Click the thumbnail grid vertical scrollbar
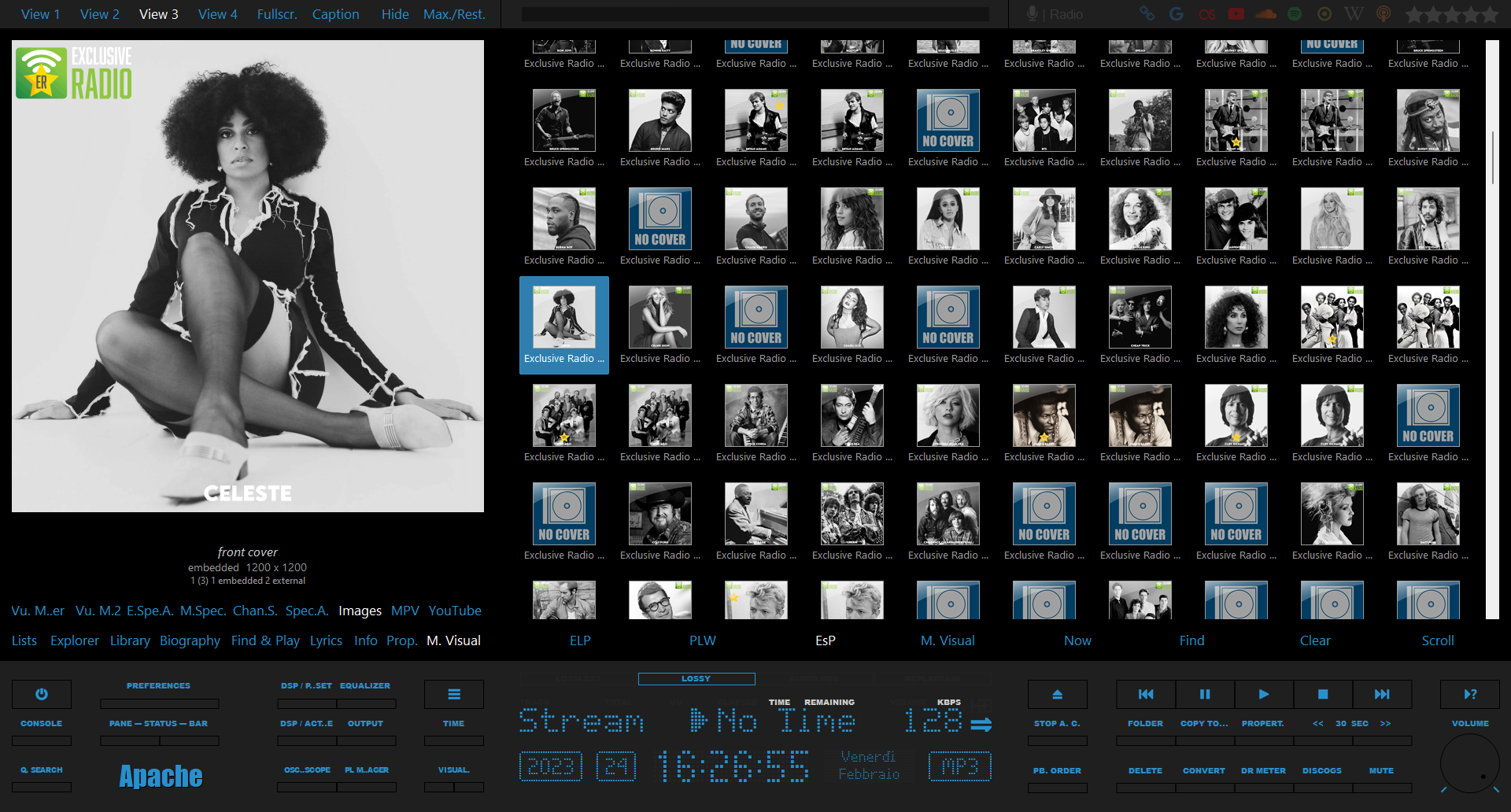 point(1492,157)
